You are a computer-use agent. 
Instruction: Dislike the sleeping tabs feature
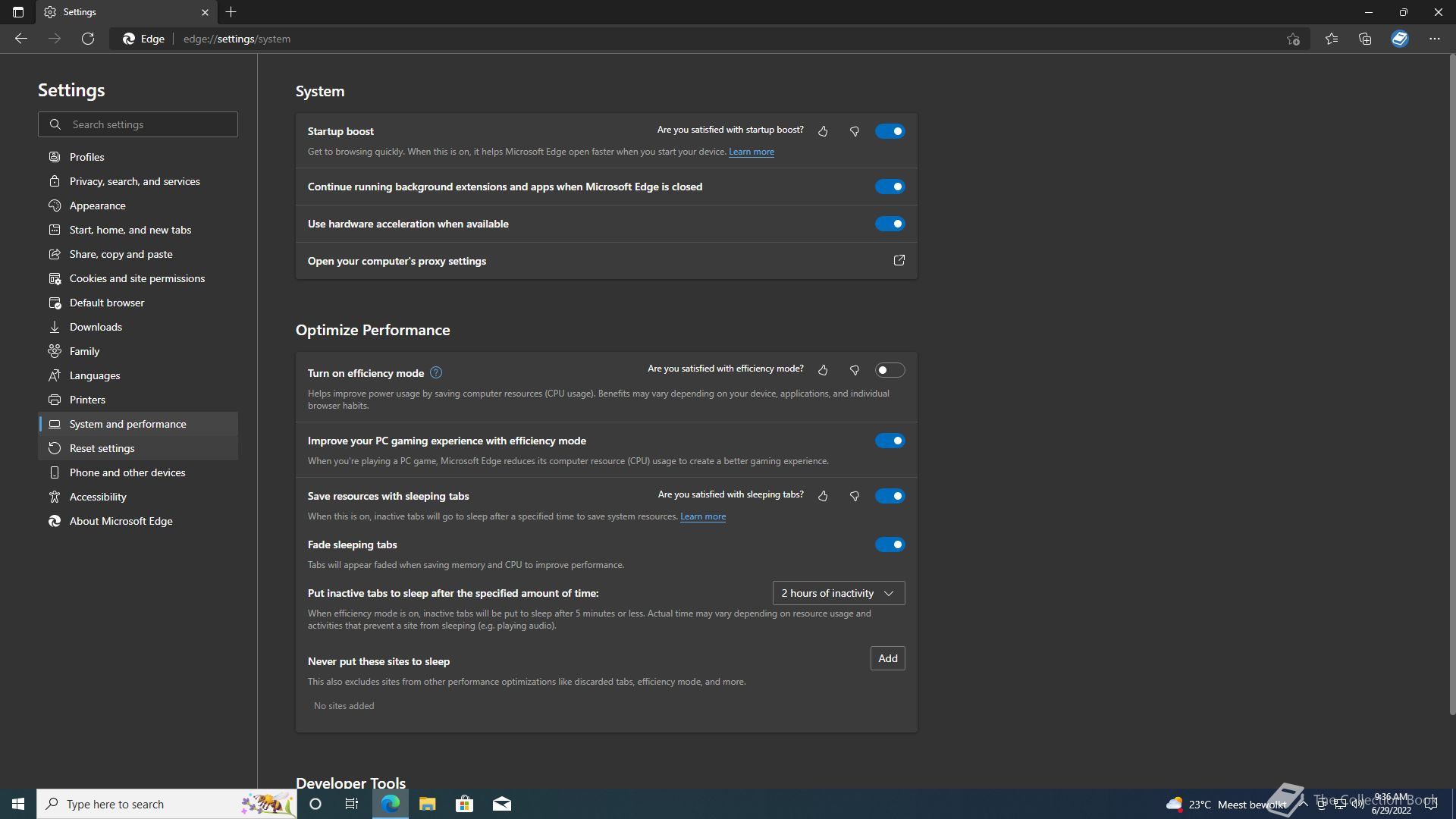point(855,496)
